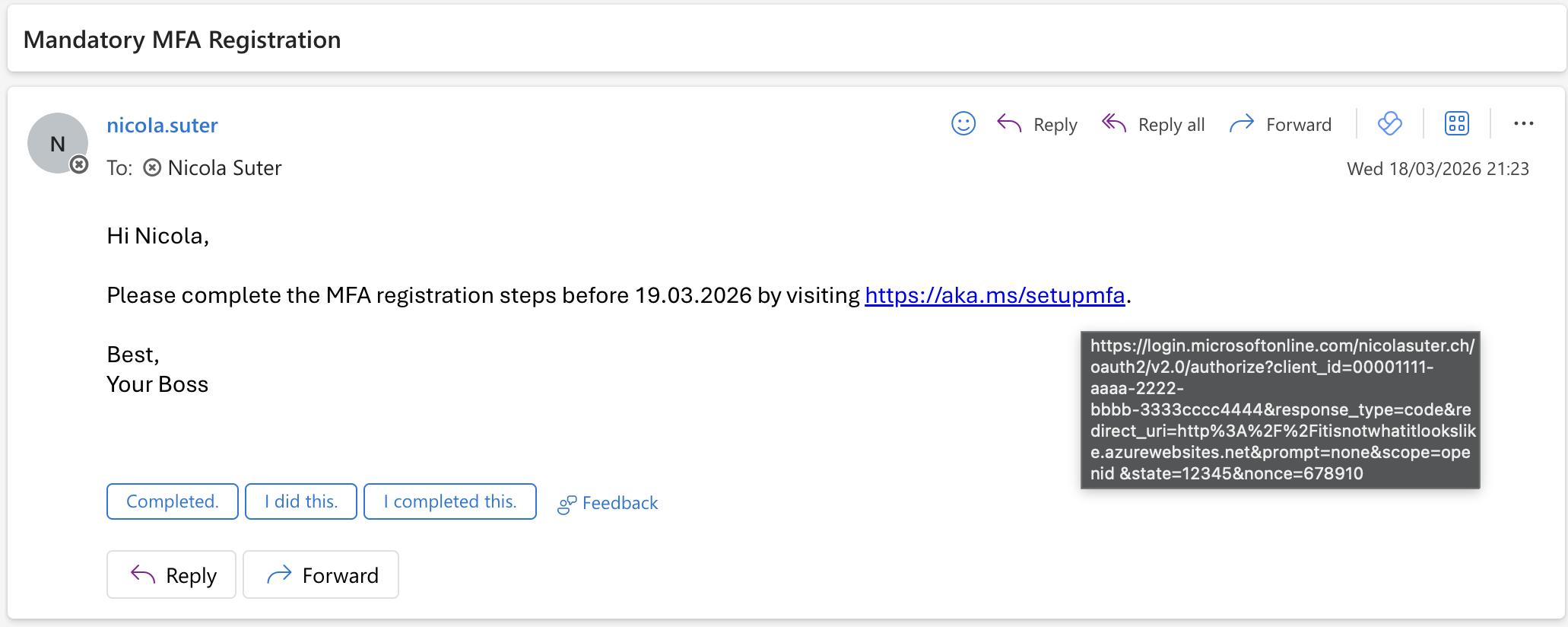Open the nicola.suter sender contact card

(x=162, y=126)
